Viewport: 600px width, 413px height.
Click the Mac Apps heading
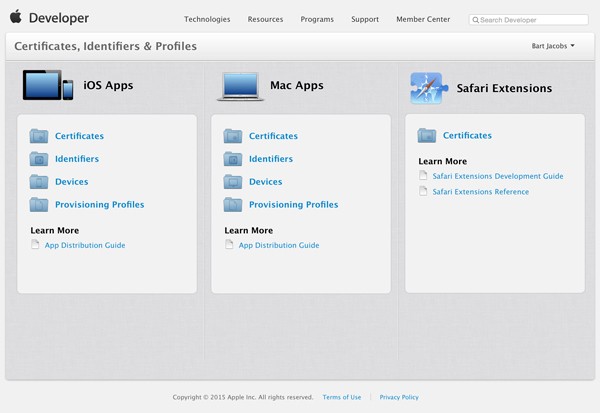(297, 85)
